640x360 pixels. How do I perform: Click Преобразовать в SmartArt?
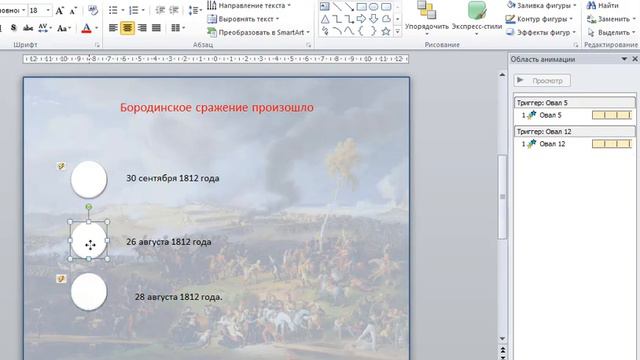[x=258, y=32]
